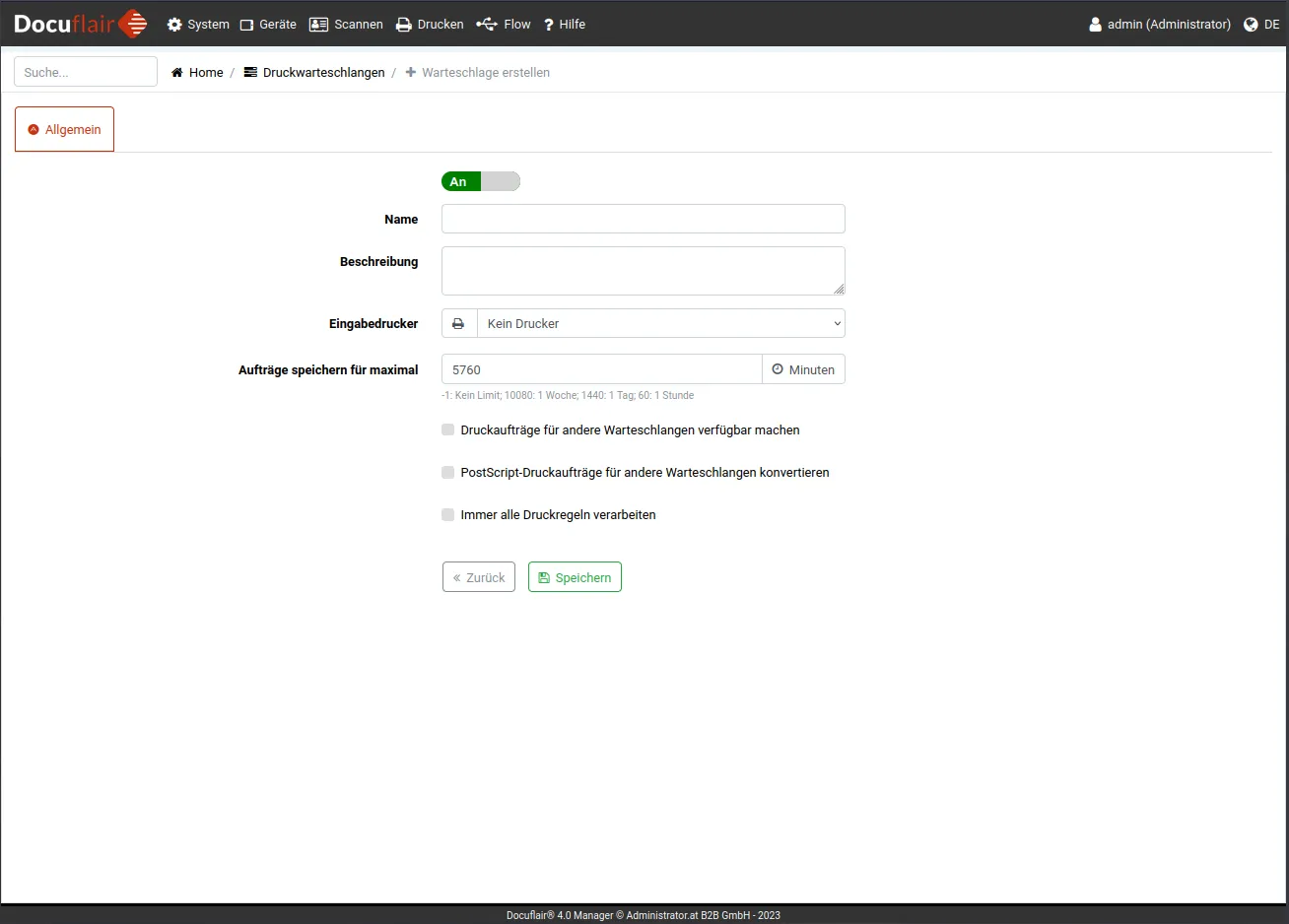Image resolution: width=1289 pixels, height=924 pixels.
Task: Enable PostScript-Druckaufträge konvertieren checkbox
Action: tap(448, 473)
